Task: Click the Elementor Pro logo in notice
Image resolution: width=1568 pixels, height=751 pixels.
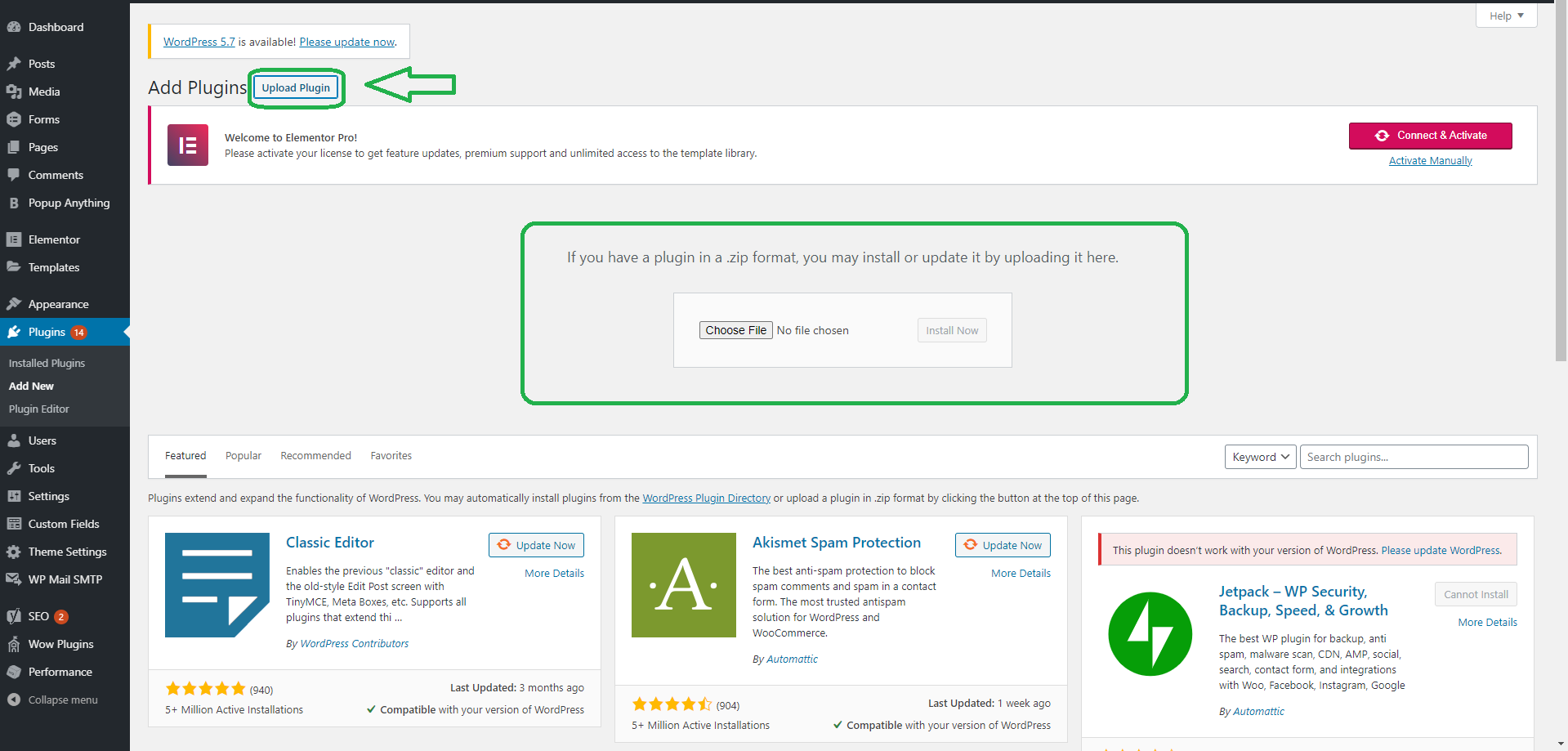Action: click(x=188, y=145)
